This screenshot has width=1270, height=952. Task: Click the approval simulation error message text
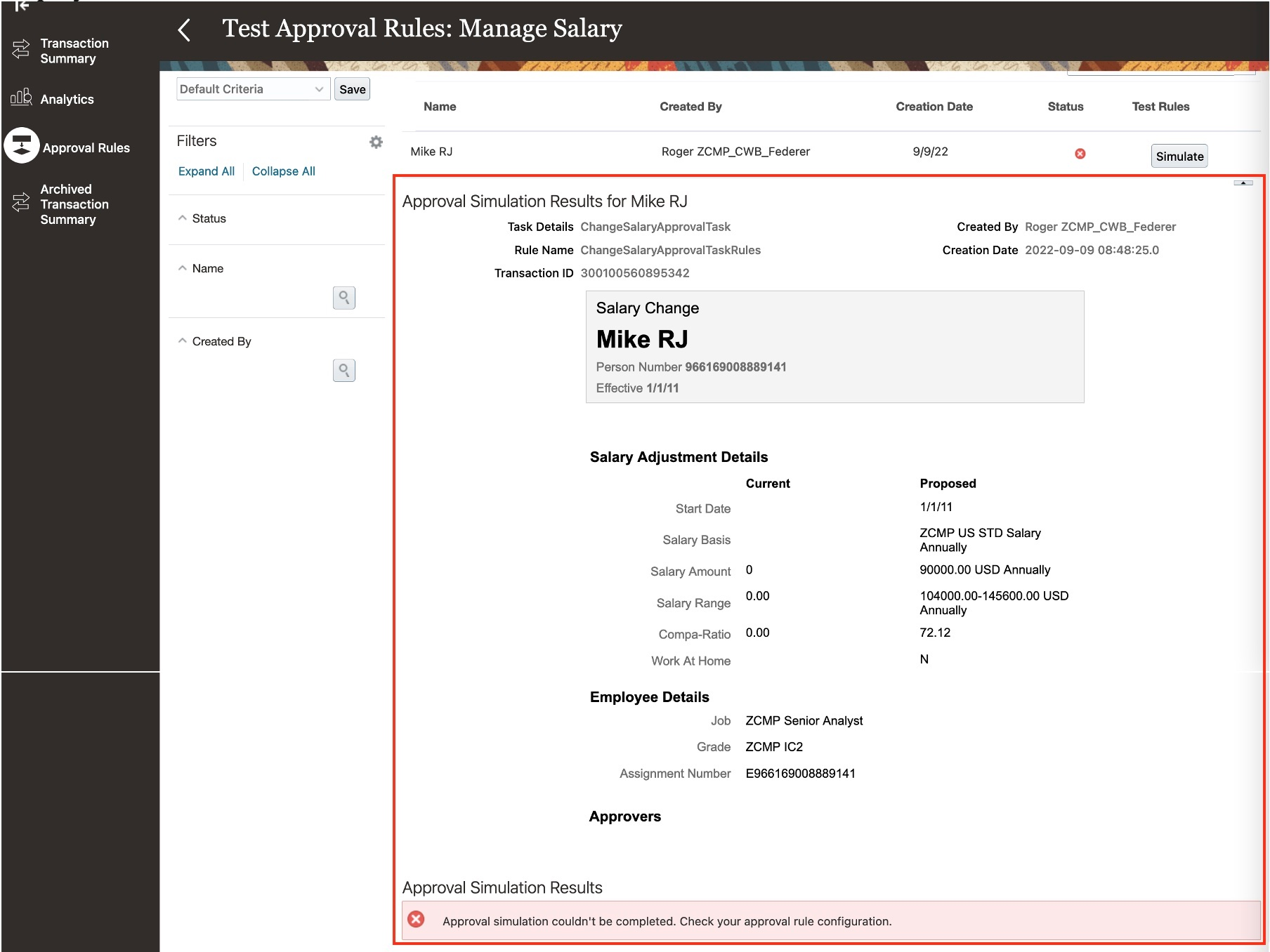click(x=667, y=922)
